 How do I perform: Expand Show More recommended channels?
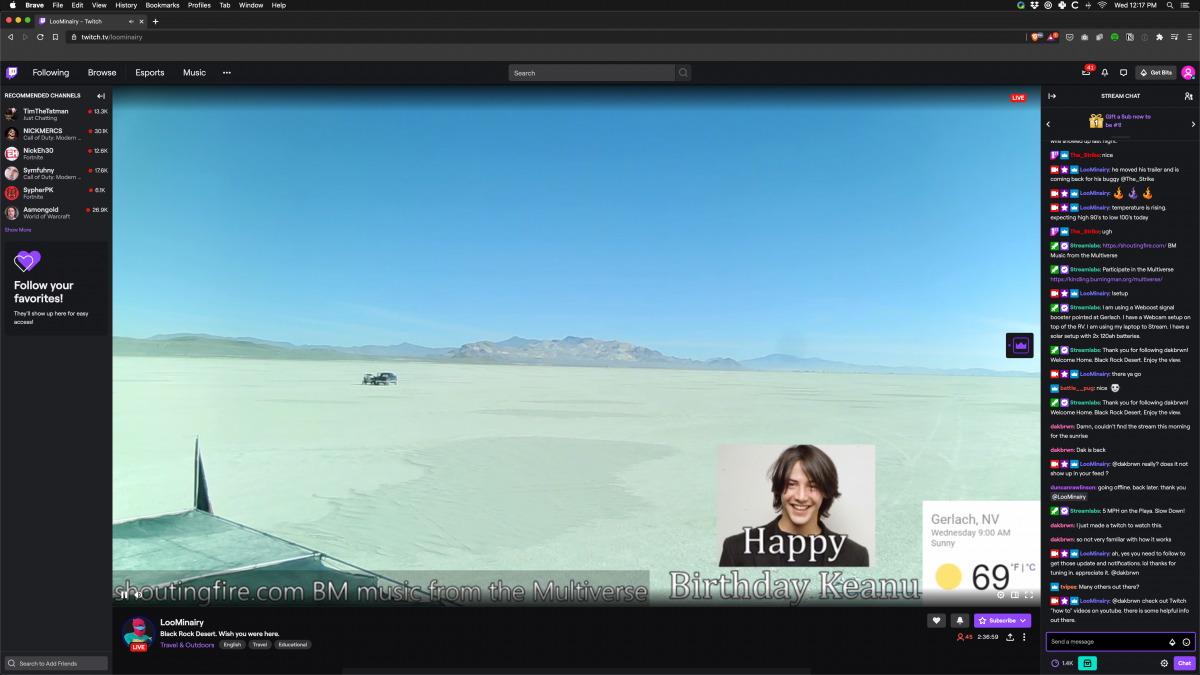point(18,229)
